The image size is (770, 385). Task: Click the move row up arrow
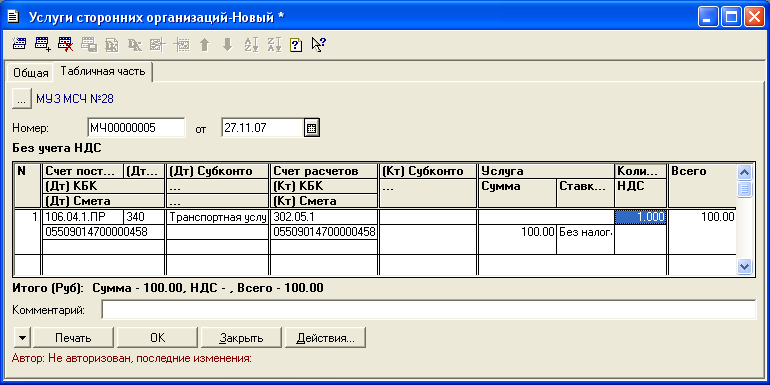point(204,45)
